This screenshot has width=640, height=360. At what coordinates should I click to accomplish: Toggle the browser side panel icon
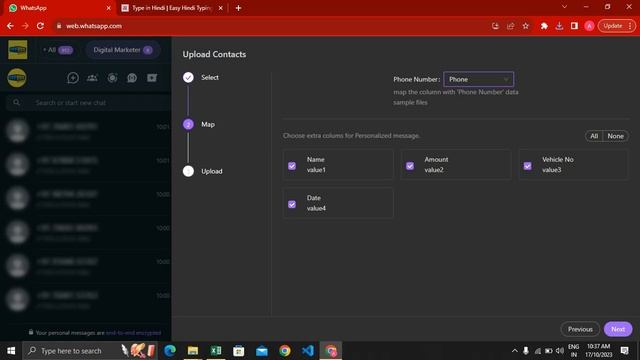pyautogui.click(x=574, y=26)
